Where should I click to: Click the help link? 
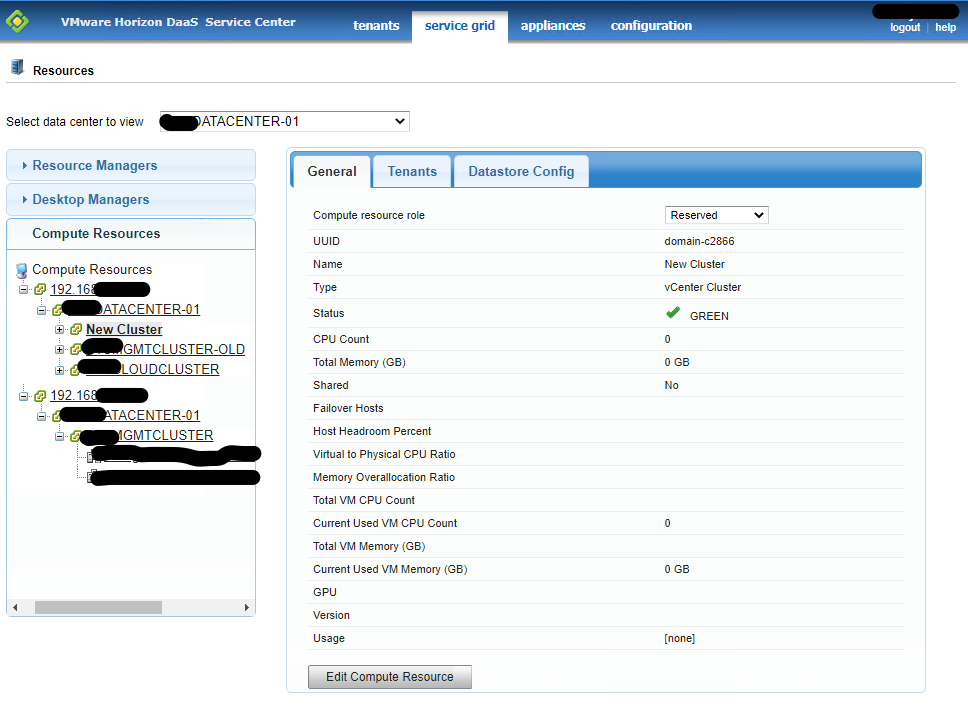(x=945, y=27)
